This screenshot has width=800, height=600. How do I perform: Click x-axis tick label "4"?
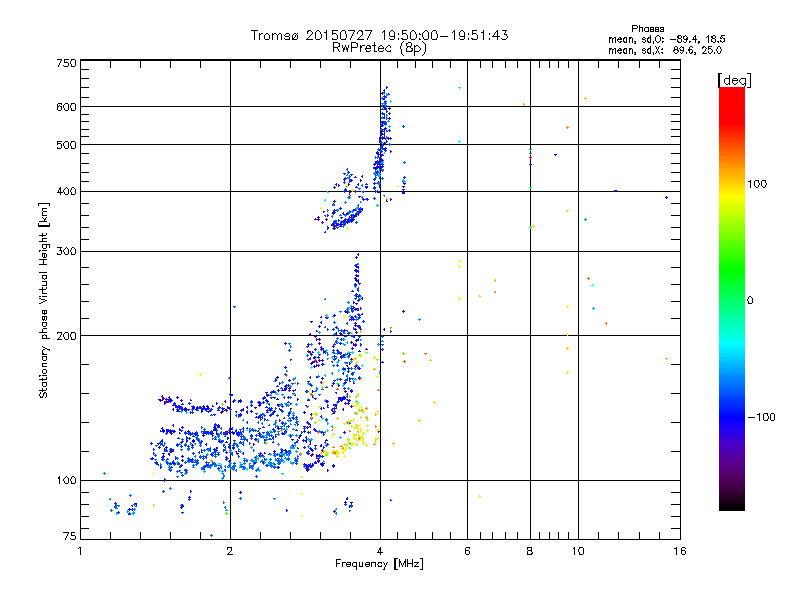[380, 551]
